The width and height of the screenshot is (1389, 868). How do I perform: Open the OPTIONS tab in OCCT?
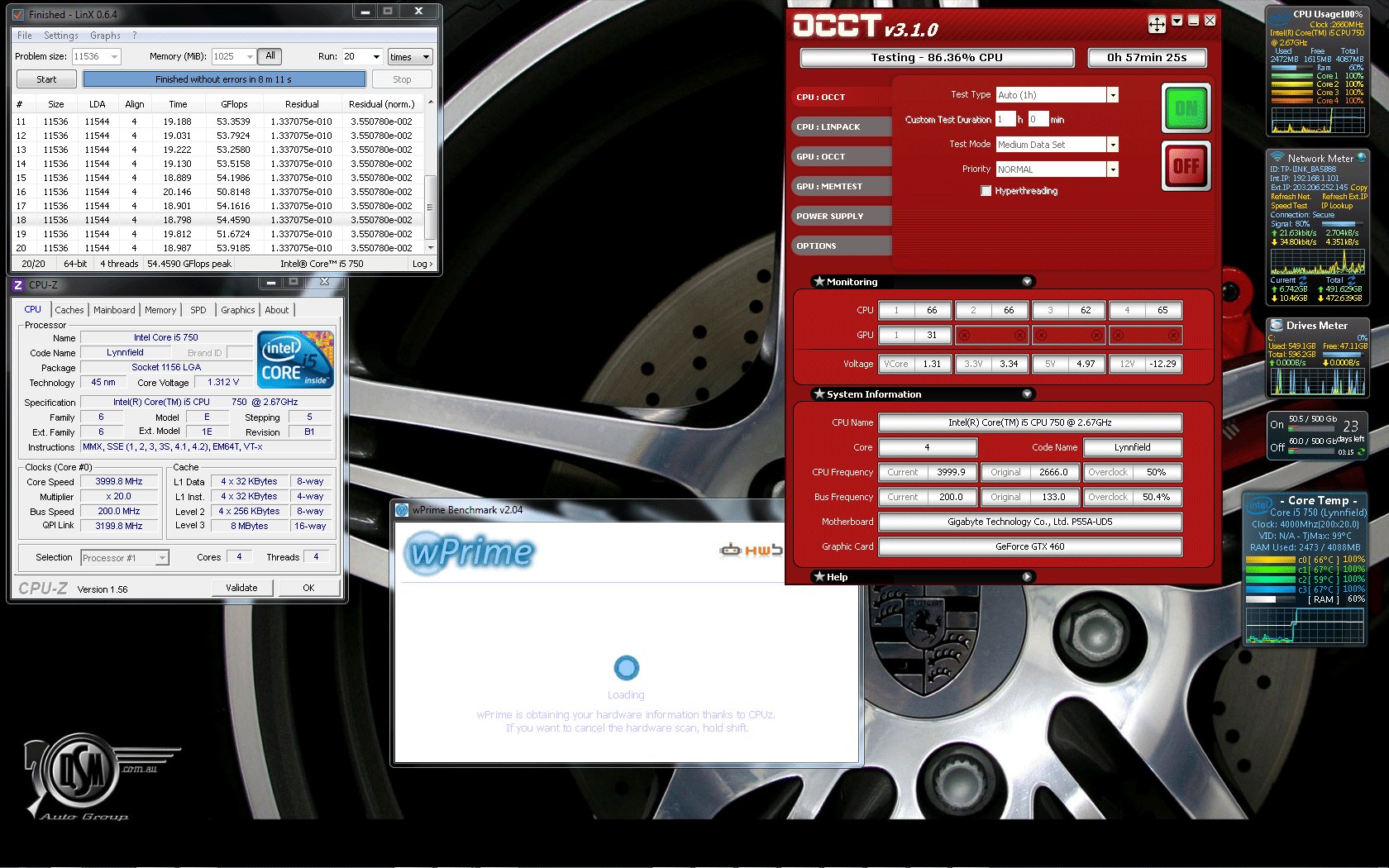pos(842,246)
